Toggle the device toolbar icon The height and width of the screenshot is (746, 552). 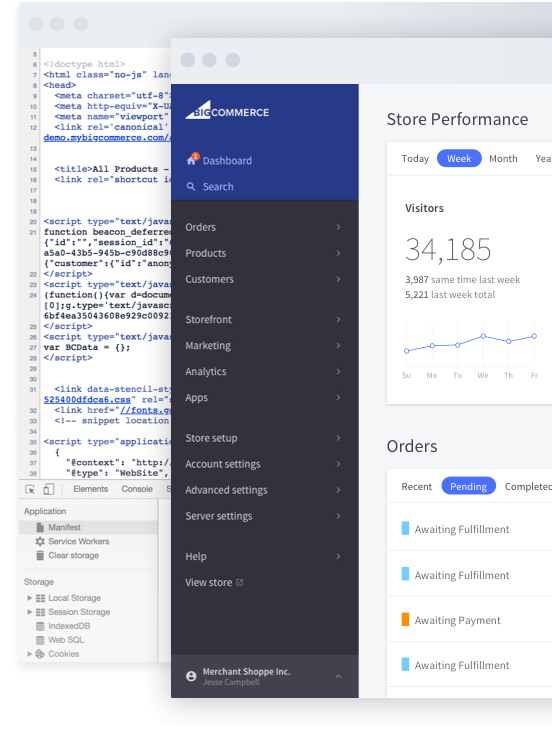point(49,489)
